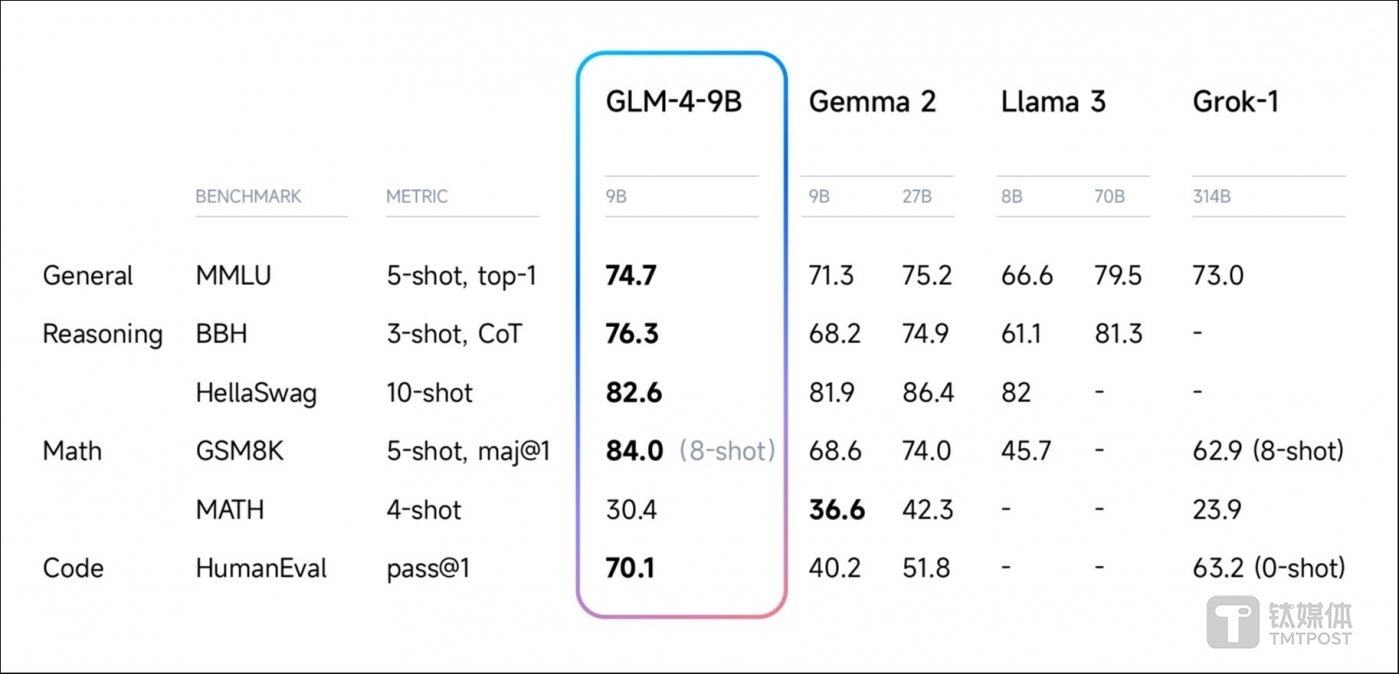Image resolution: width=1399 pixels, height=674 pixels.
Task: Click the Grok-1 column heading
Action: pos(1235,102)
